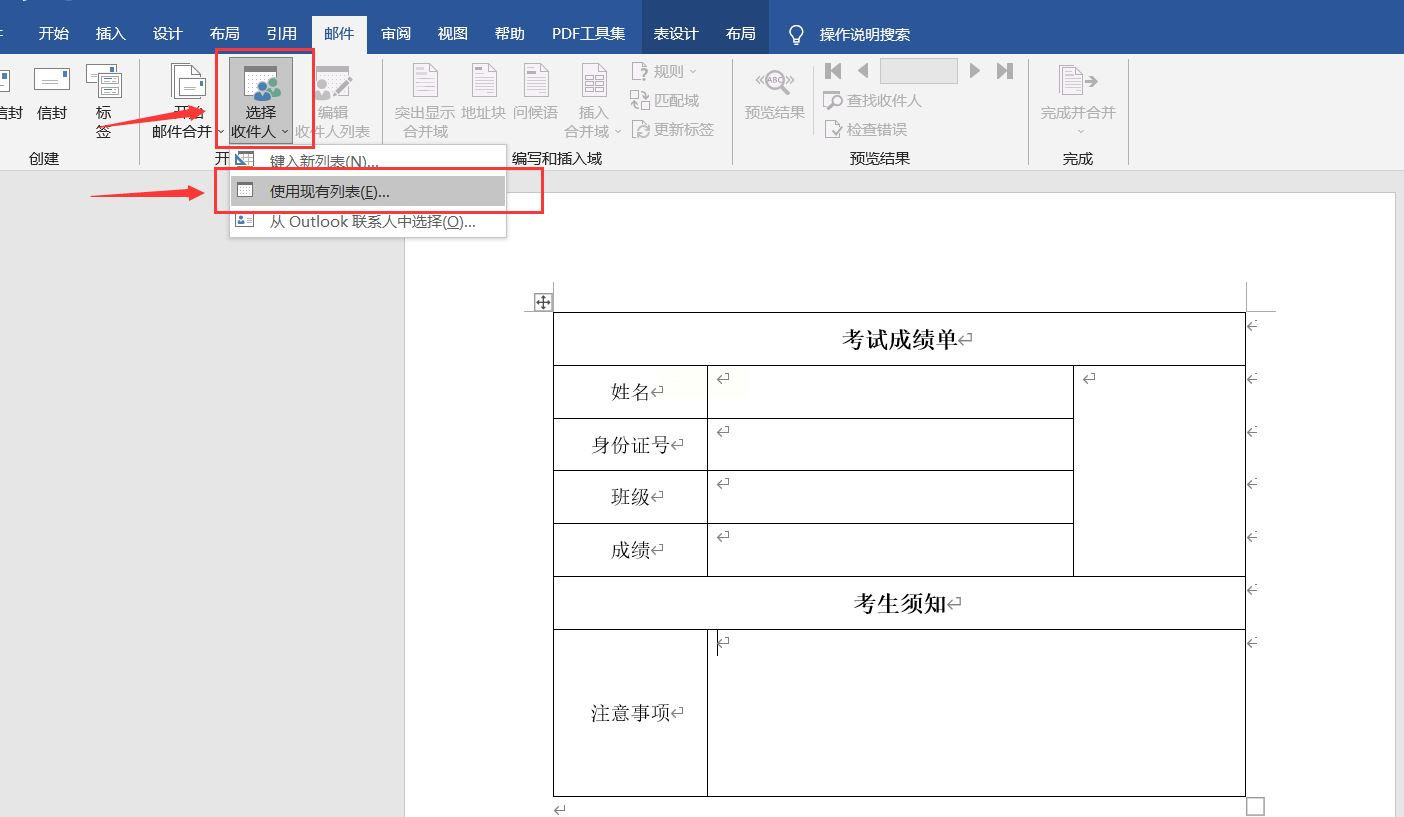Click 查找收件人 button
Viewport: 1404px width, 817px height.
point(872,101)
